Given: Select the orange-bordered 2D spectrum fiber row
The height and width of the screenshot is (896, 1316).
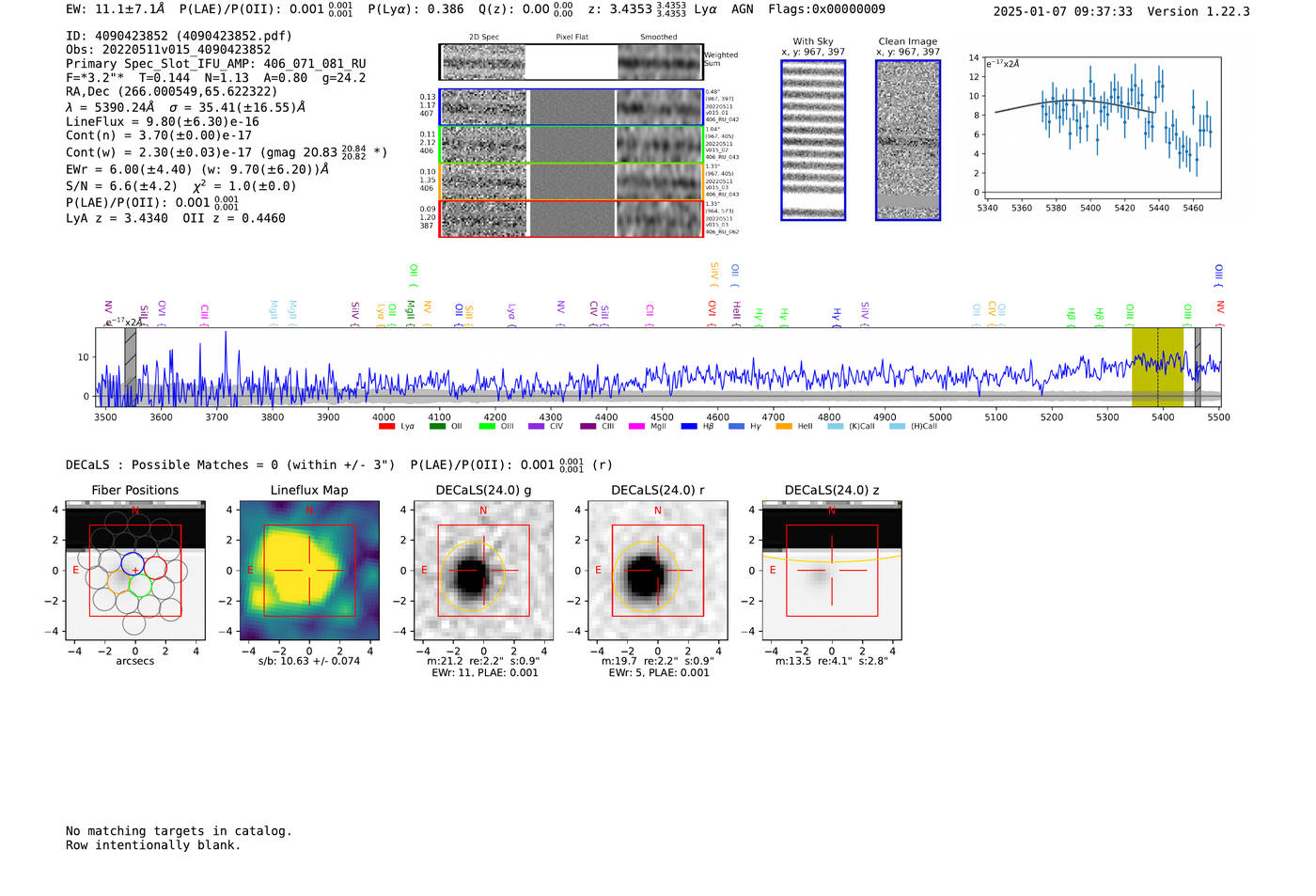Looking at the screenshot, I should pos(572,181).
